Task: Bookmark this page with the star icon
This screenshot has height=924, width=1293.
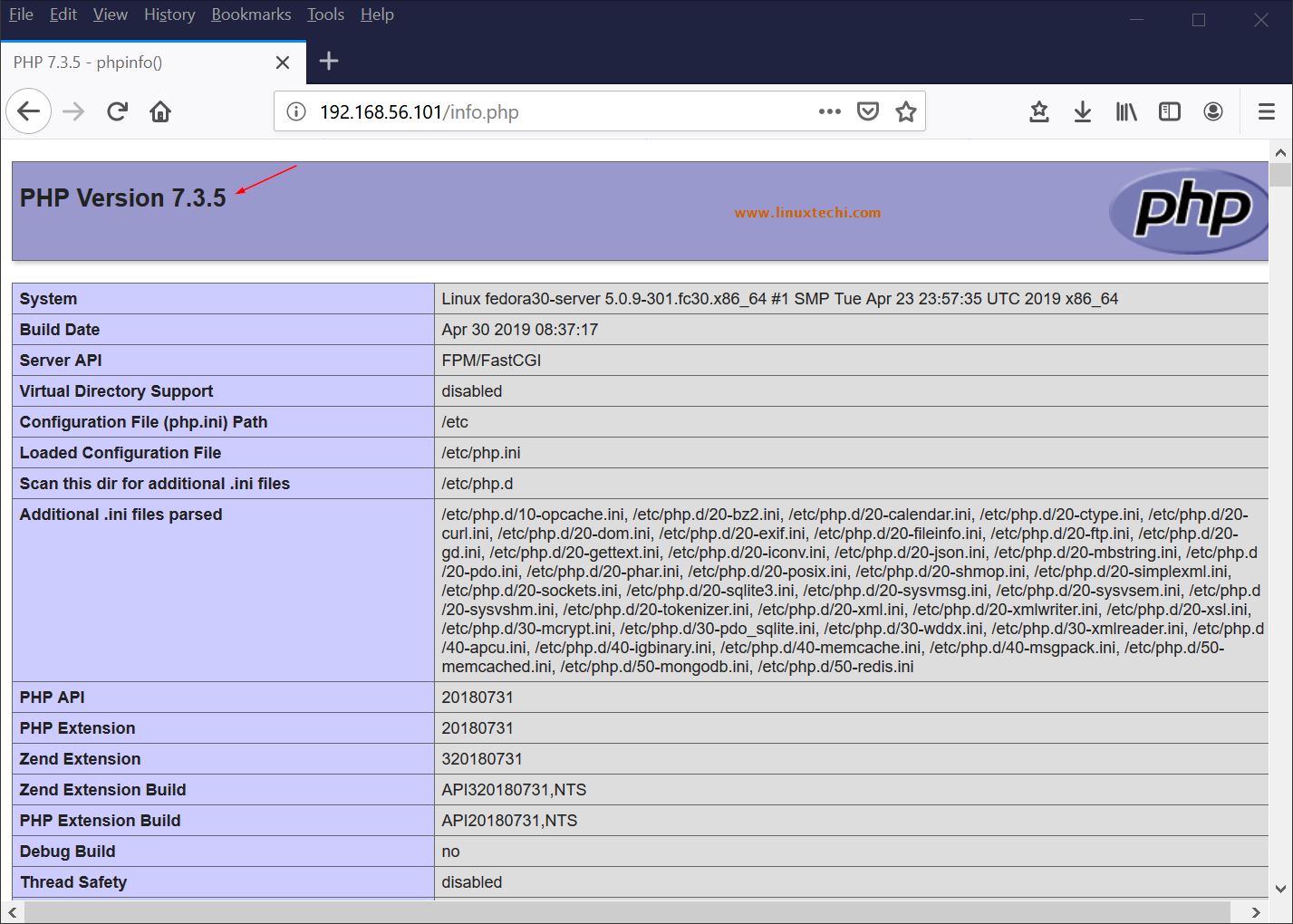Action: [905, 111]
